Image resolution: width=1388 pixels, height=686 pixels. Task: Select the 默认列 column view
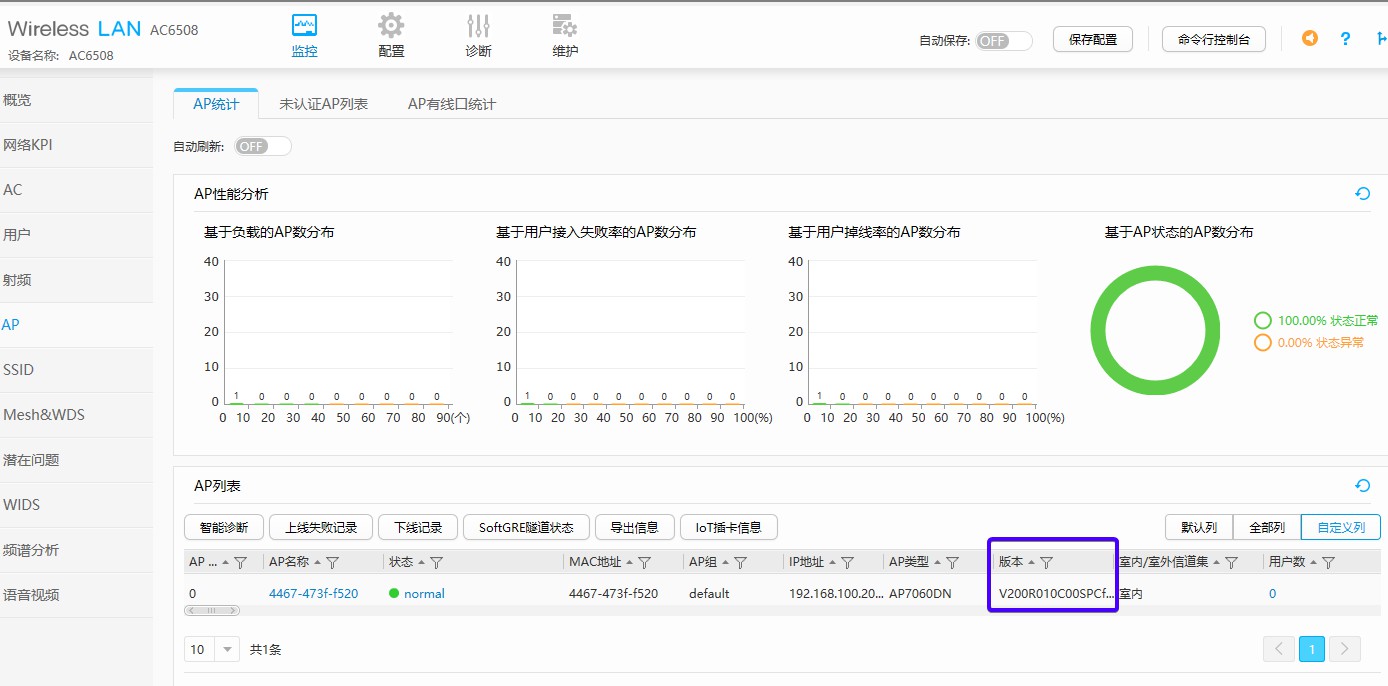pos(1199,527)
